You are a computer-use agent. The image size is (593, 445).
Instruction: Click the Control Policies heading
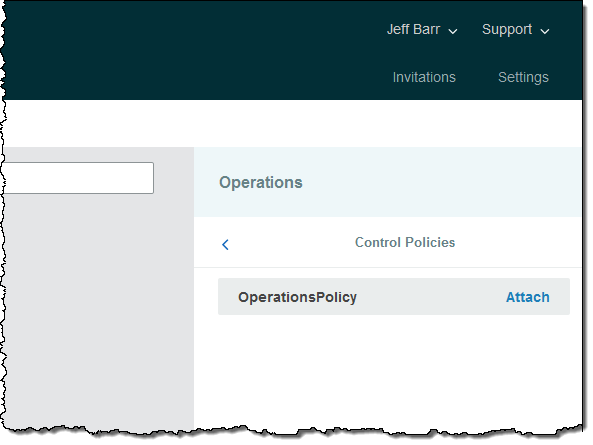click(x=405, y=242)
